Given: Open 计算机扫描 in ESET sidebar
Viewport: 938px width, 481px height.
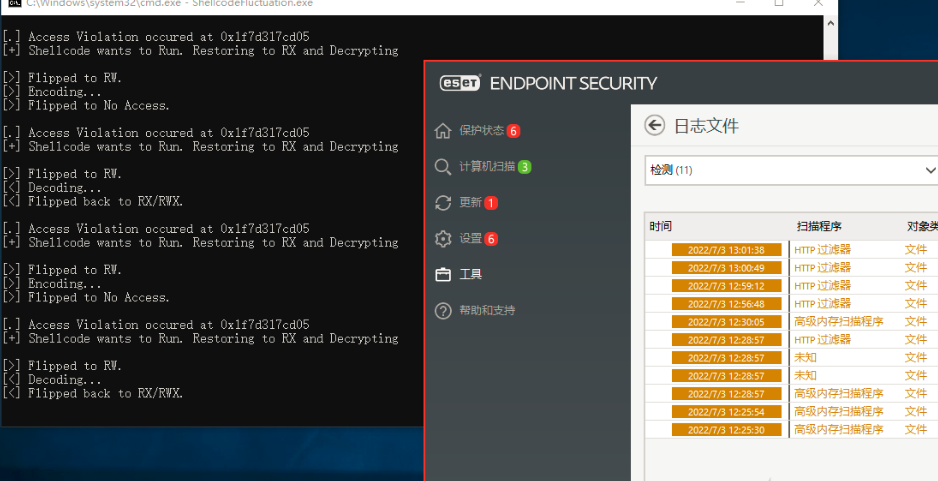Looking at the screenshot, I should (487, 166).
